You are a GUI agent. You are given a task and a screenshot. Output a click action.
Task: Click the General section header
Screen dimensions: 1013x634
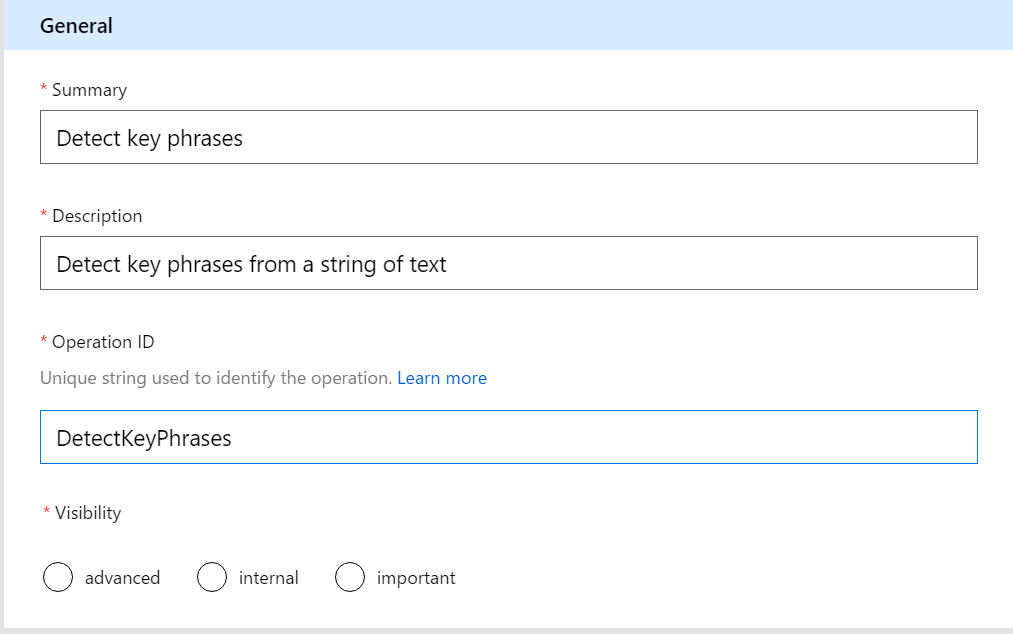coord(76,25)
